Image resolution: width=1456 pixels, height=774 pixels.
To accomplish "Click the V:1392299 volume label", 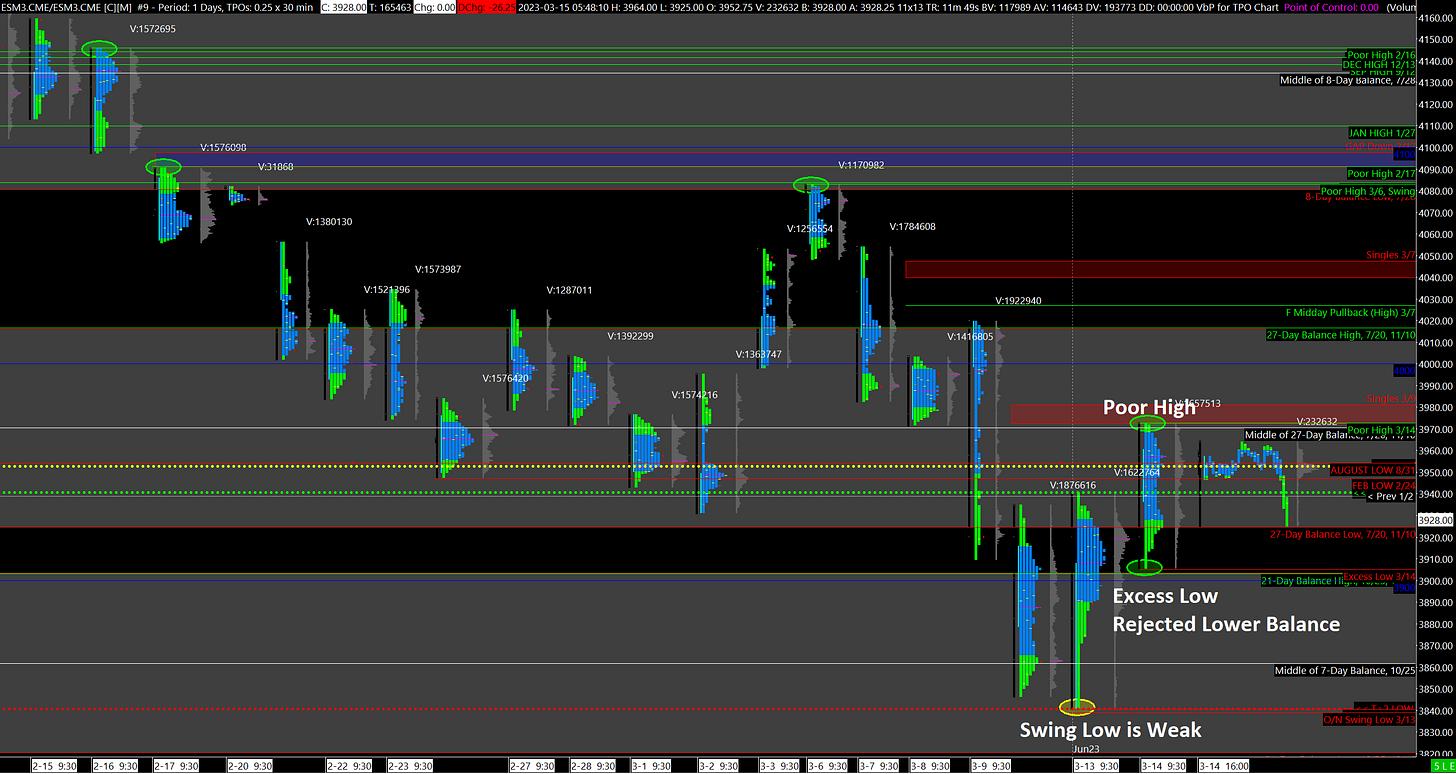I will pos(630,336).
